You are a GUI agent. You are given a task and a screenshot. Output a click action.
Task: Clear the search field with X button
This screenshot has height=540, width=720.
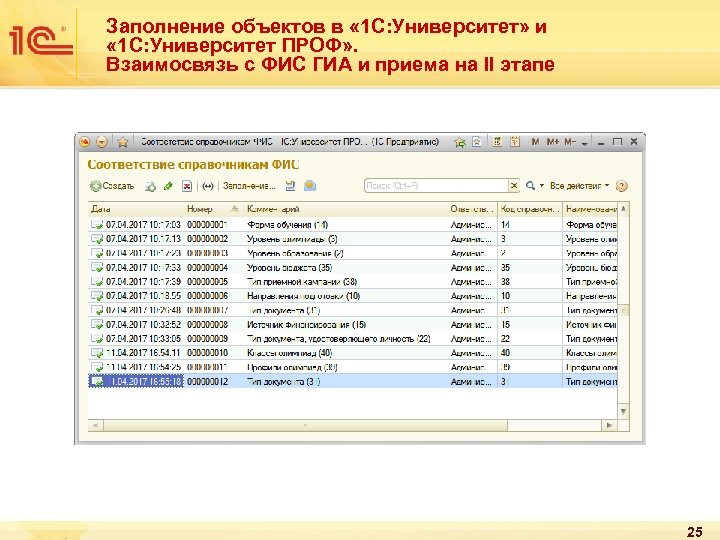point(514,186)
